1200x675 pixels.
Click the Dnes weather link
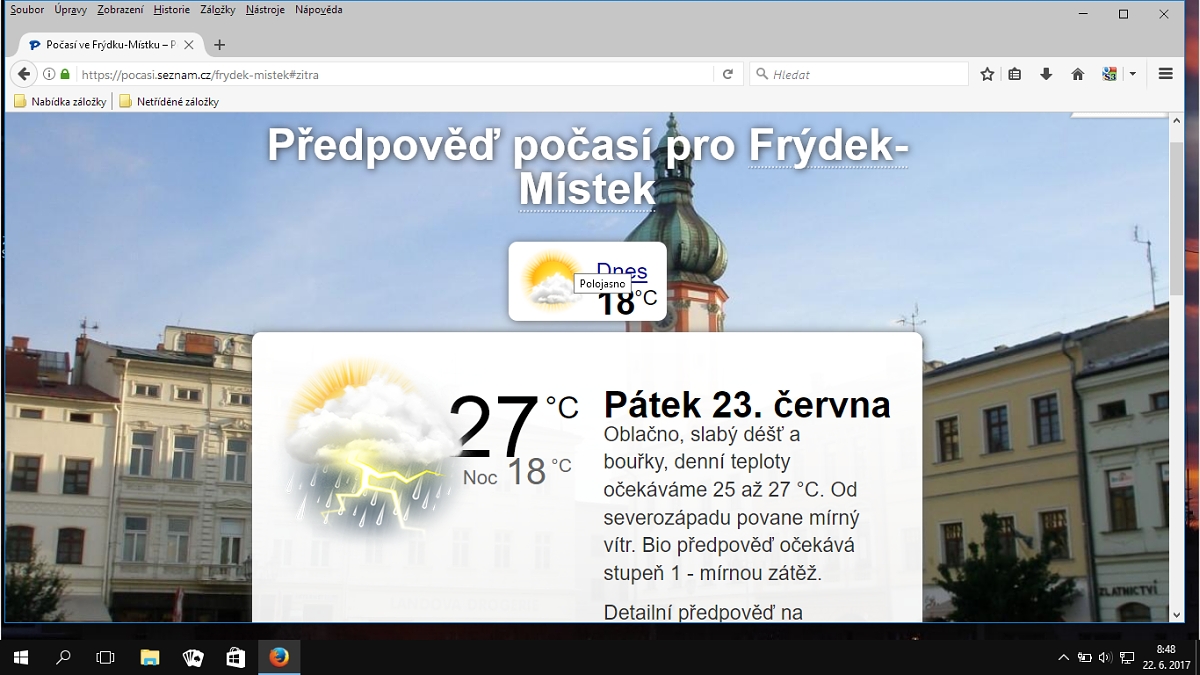(621, 269)
